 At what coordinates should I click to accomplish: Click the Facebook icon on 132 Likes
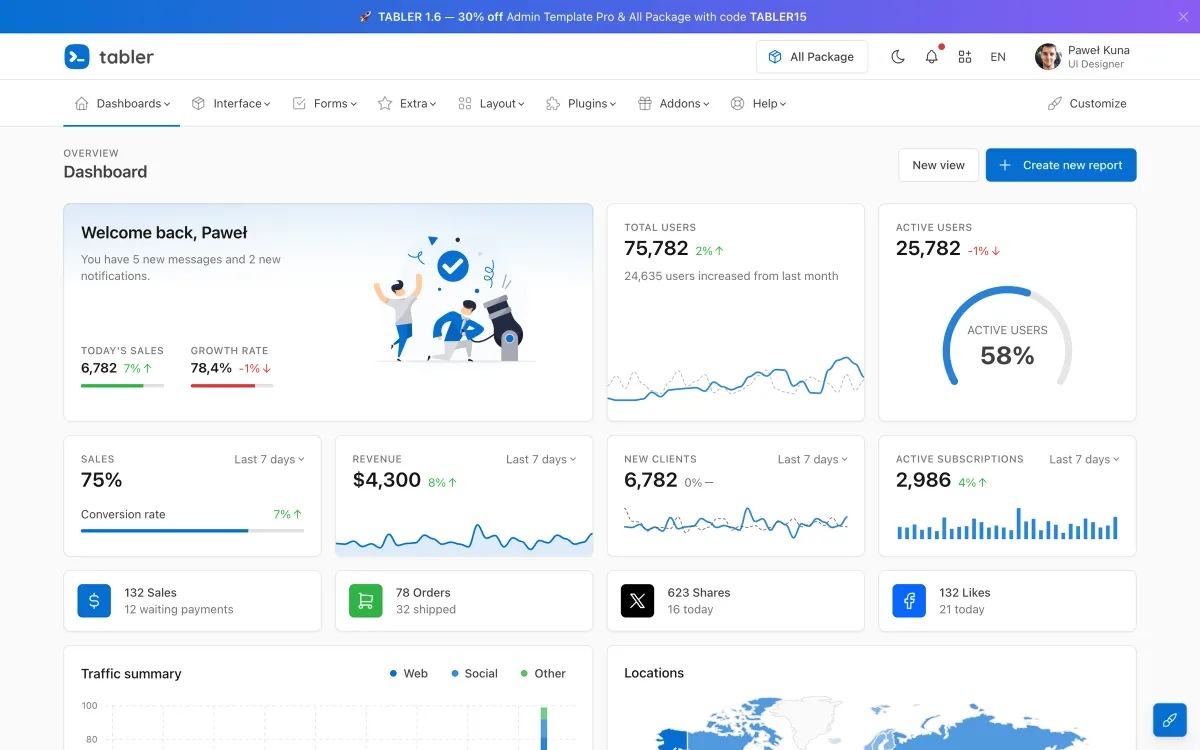click(909, 601)
